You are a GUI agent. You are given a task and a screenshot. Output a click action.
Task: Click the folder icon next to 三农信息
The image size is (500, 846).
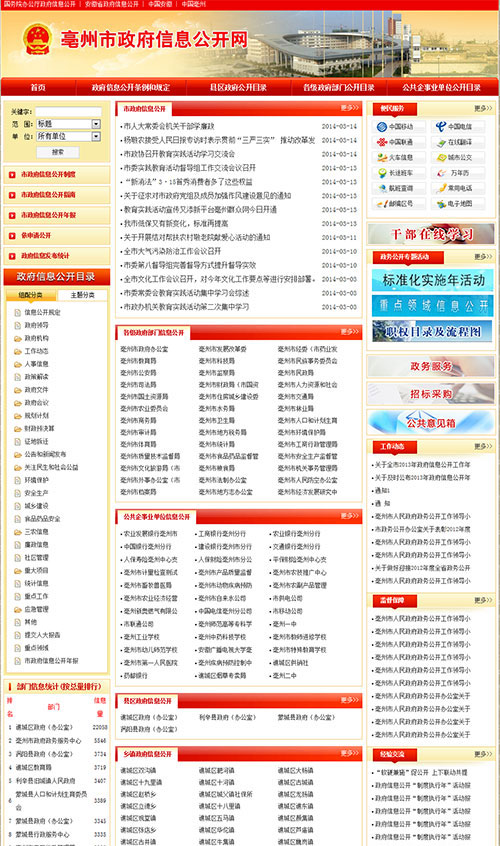[18, 532]
